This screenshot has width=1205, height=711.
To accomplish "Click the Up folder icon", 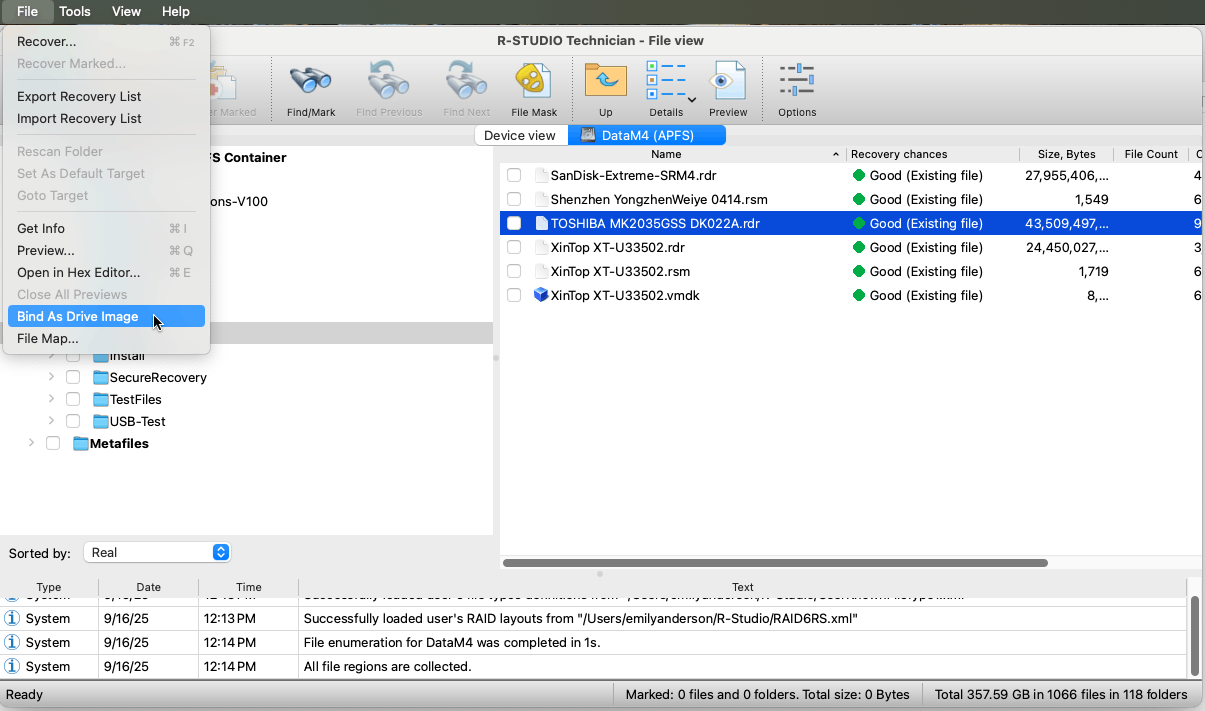I will click(x=605, y=84).
